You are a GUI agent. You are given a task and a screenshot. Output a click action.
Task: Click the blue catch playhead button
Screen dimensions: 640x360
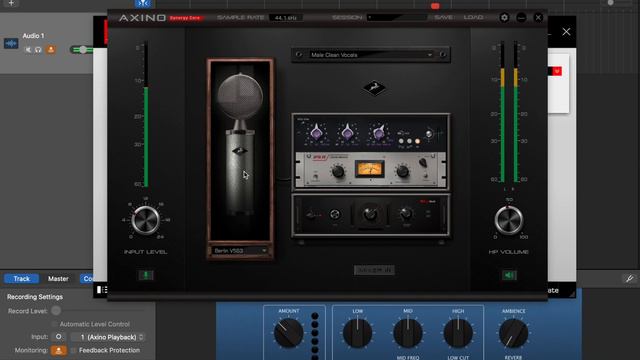point(143,3)
